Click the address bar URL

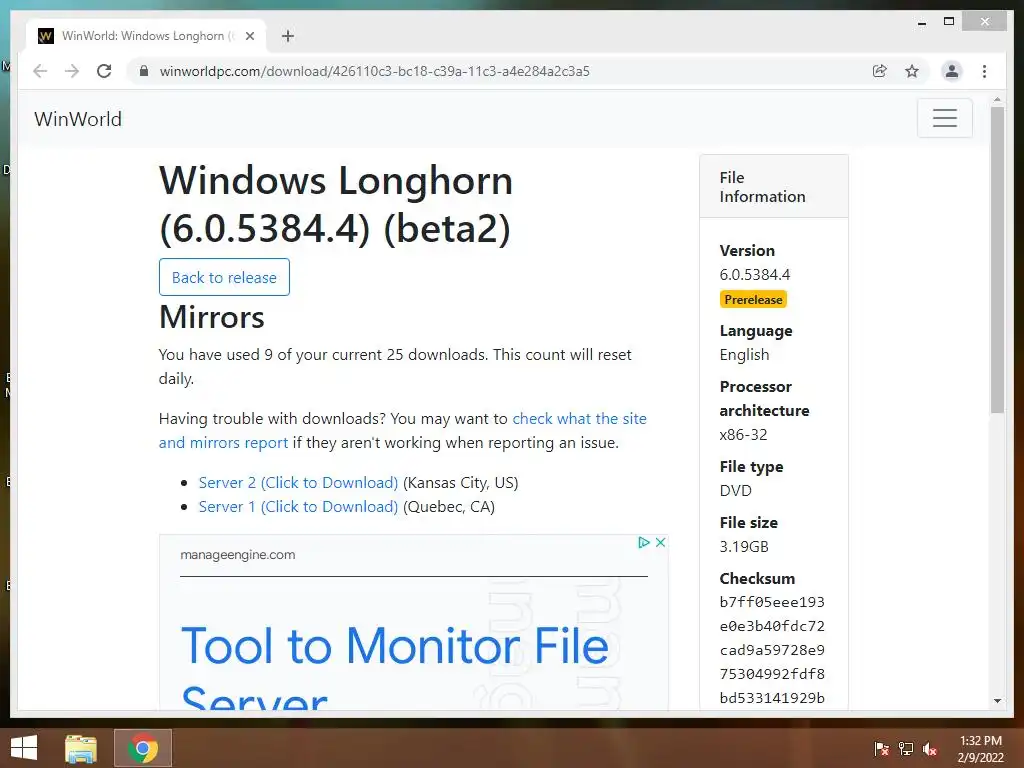[x=374, y=71]
